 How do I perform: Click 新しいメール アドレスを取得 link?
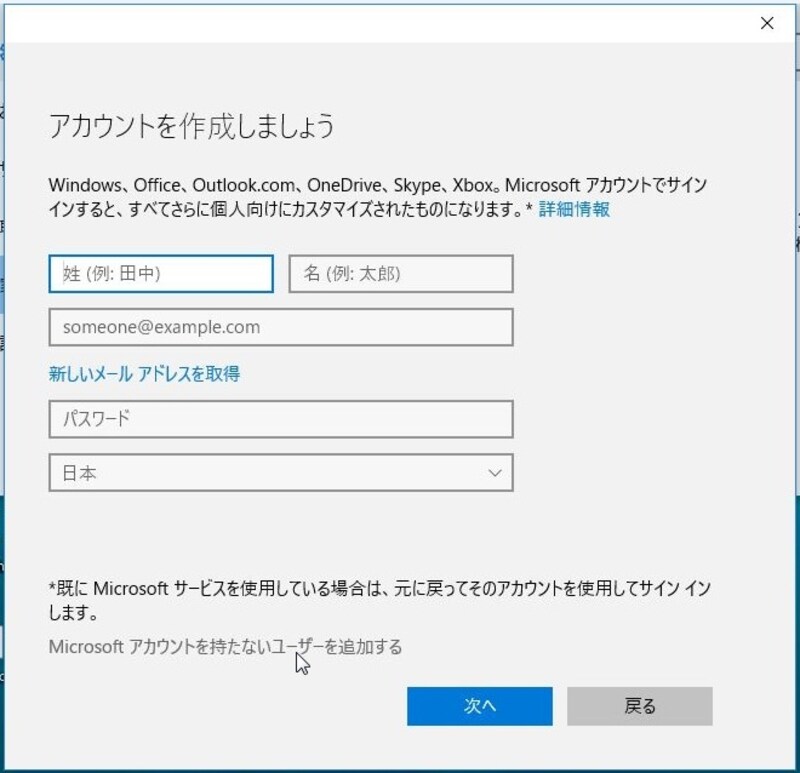144,374
